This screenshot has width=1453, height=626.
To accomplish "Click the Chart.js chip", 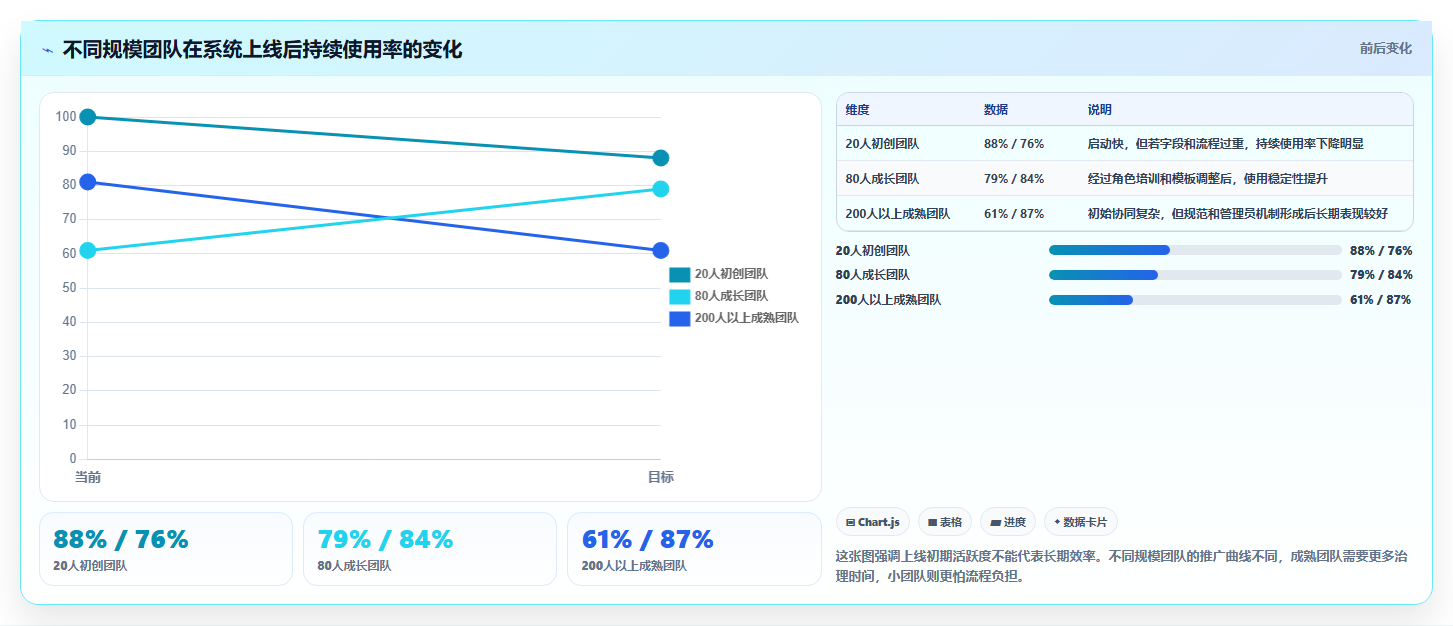I will click(x=873, y=522).
